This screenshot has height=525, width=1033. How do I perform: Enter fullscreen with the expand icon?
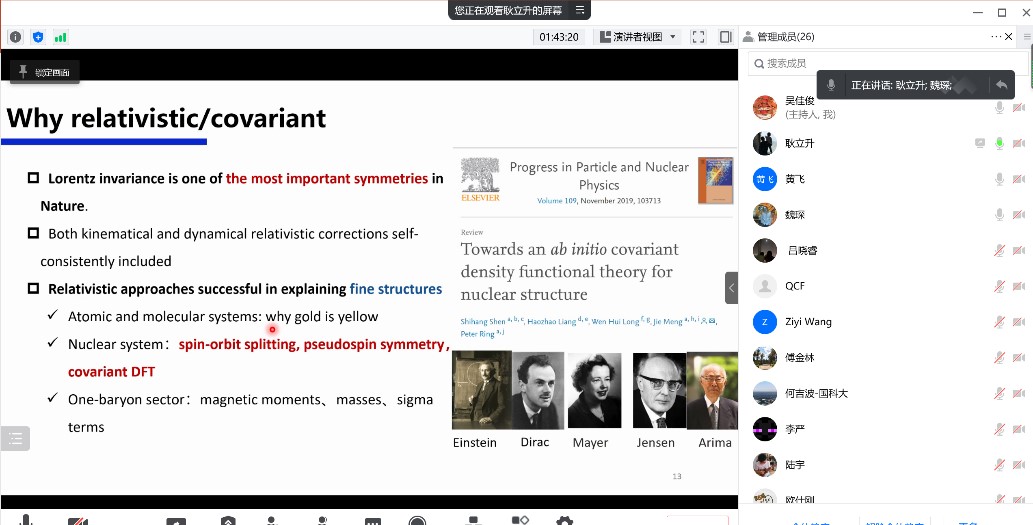tap(698, 37)
